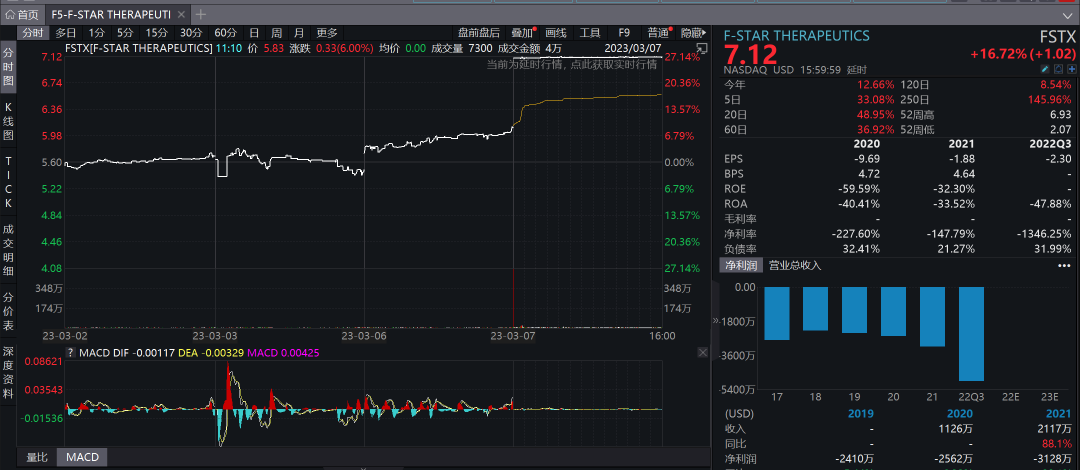The image size is (1080, 470).
Task: Click the delayed quote notice for realtime data
Action: (572, 64)
